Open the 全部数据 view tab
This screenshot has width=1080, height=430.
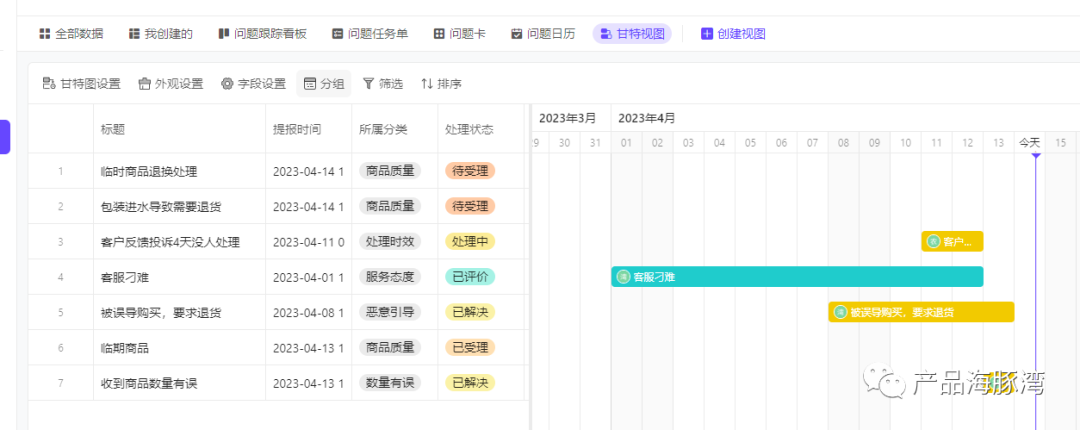[x=71, y=34]
